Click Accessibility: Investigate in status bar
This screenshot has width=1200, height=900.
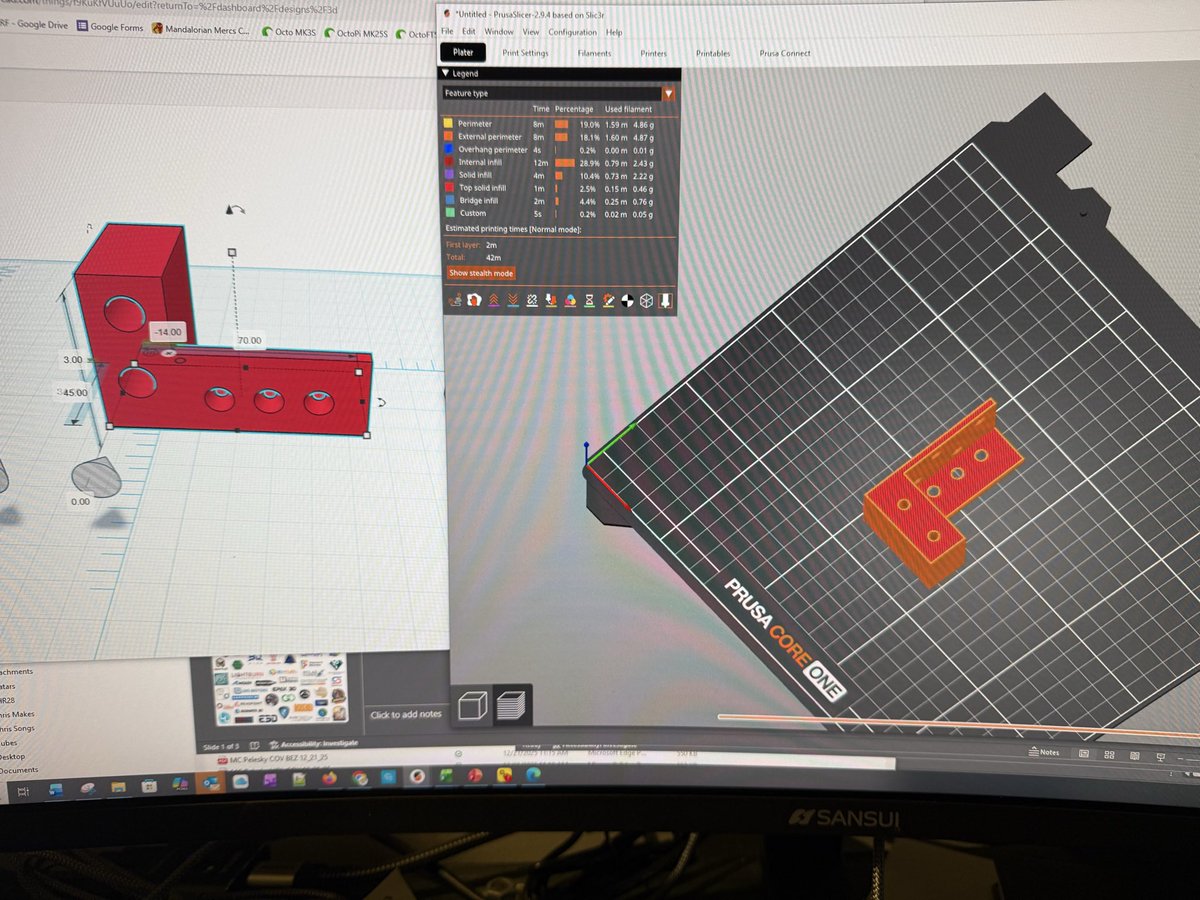point(314,743)
